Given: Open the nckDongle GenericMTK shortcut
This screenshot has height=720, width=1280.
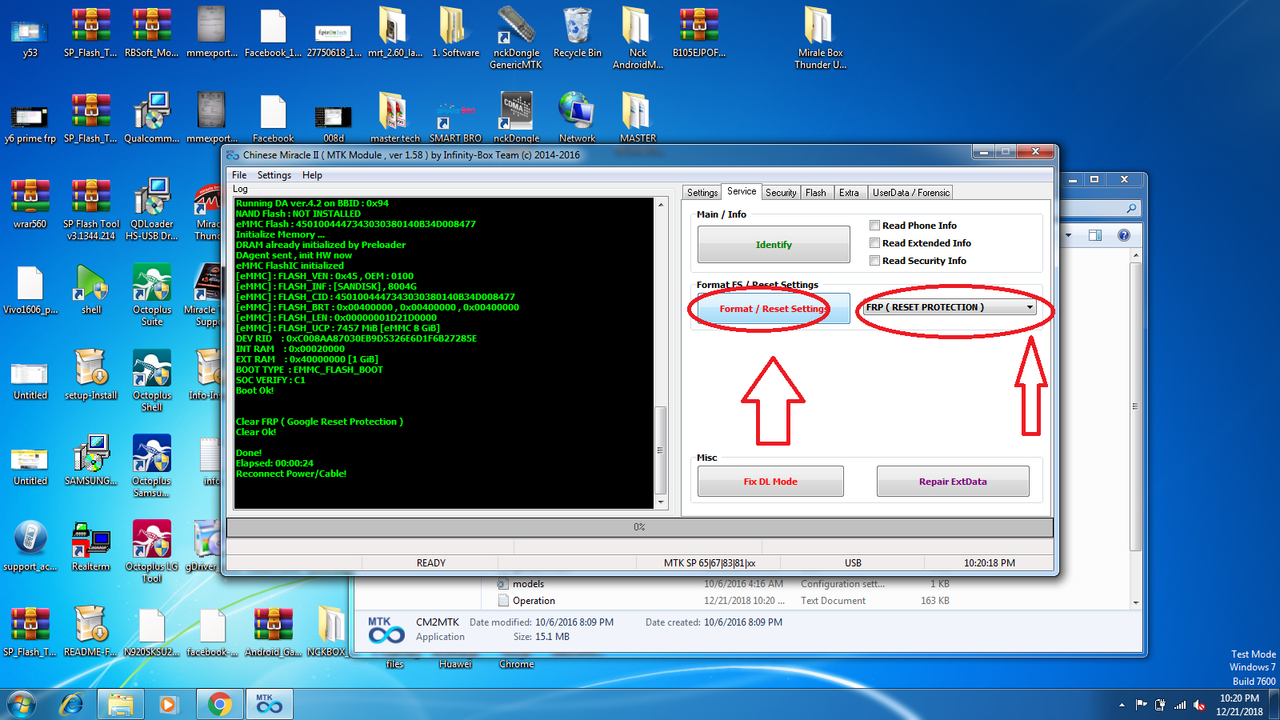Looking at the screenshot, I should [x=516, y=39].
